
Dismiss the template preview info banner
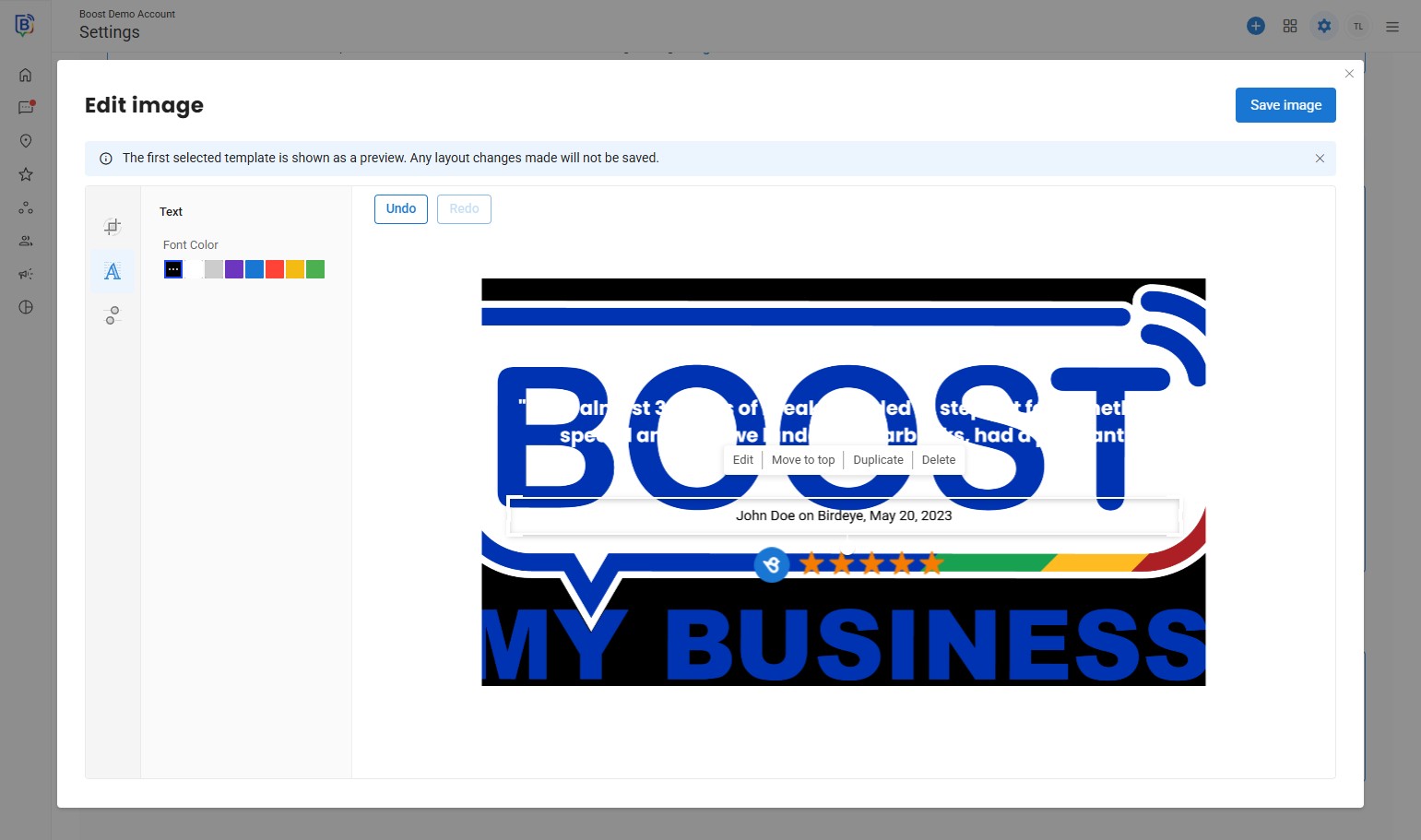point(1320,159)
